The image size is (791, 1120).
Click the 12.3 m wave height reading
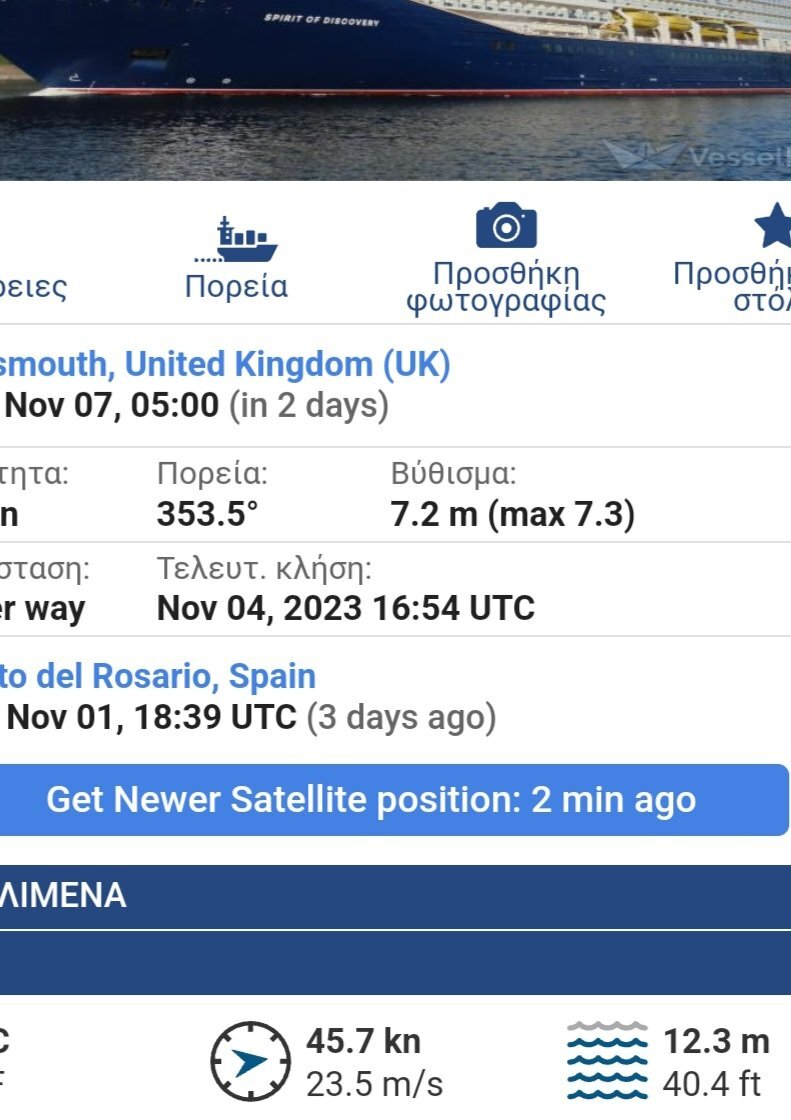716,1041
